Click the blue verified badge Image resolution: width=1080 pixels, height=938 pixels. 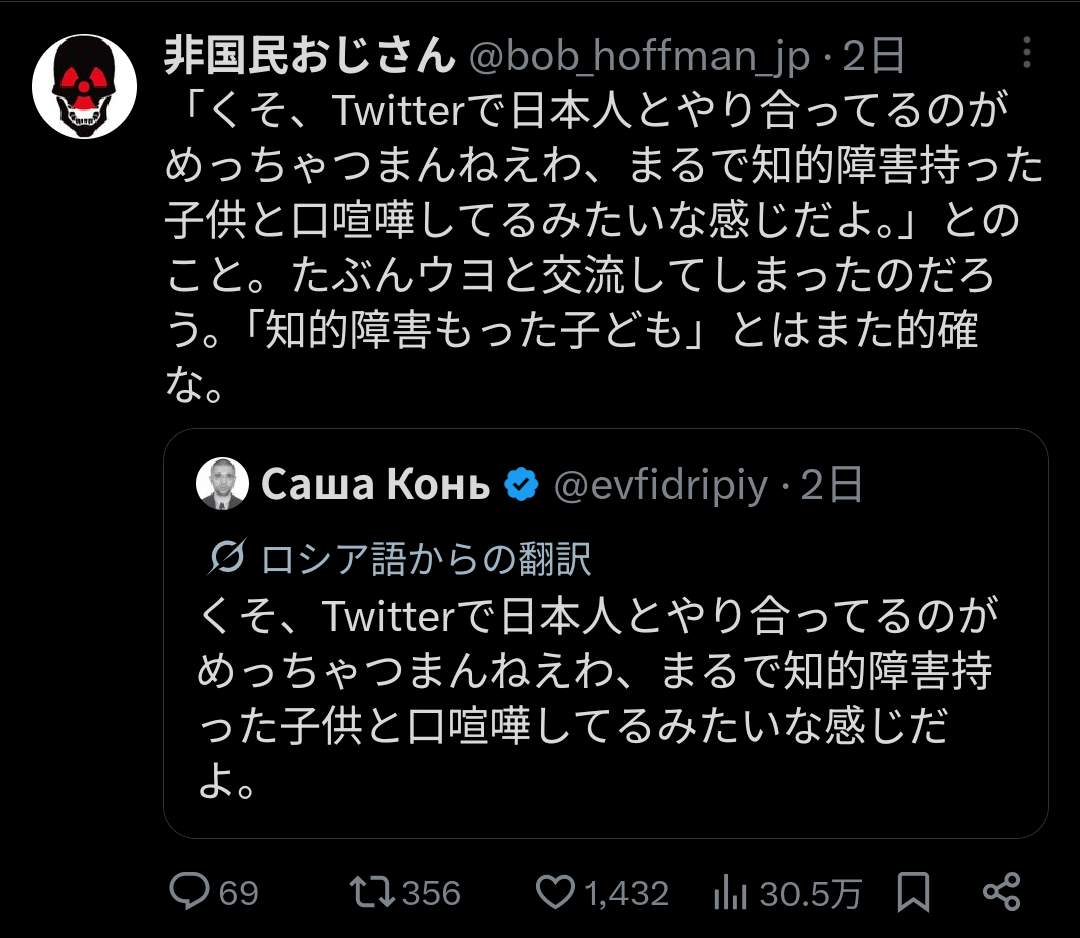pos(520,486)
